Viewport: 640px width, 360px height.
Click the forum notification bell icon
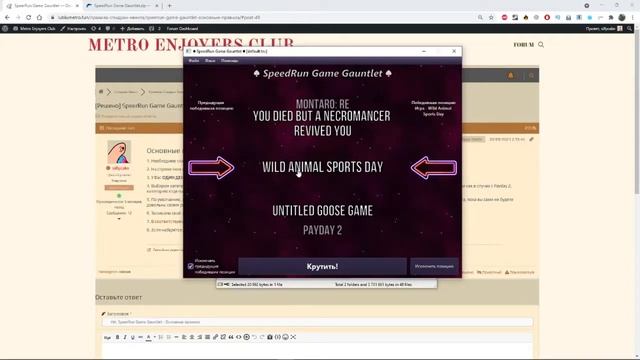(511, 75)
